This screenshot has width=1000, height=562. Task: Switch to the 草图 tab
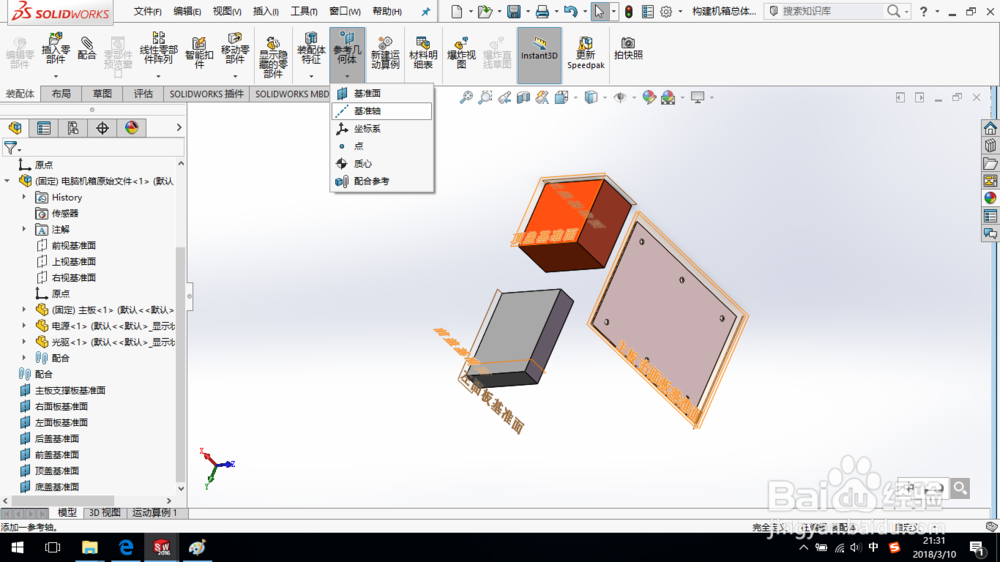pos(102,94)
